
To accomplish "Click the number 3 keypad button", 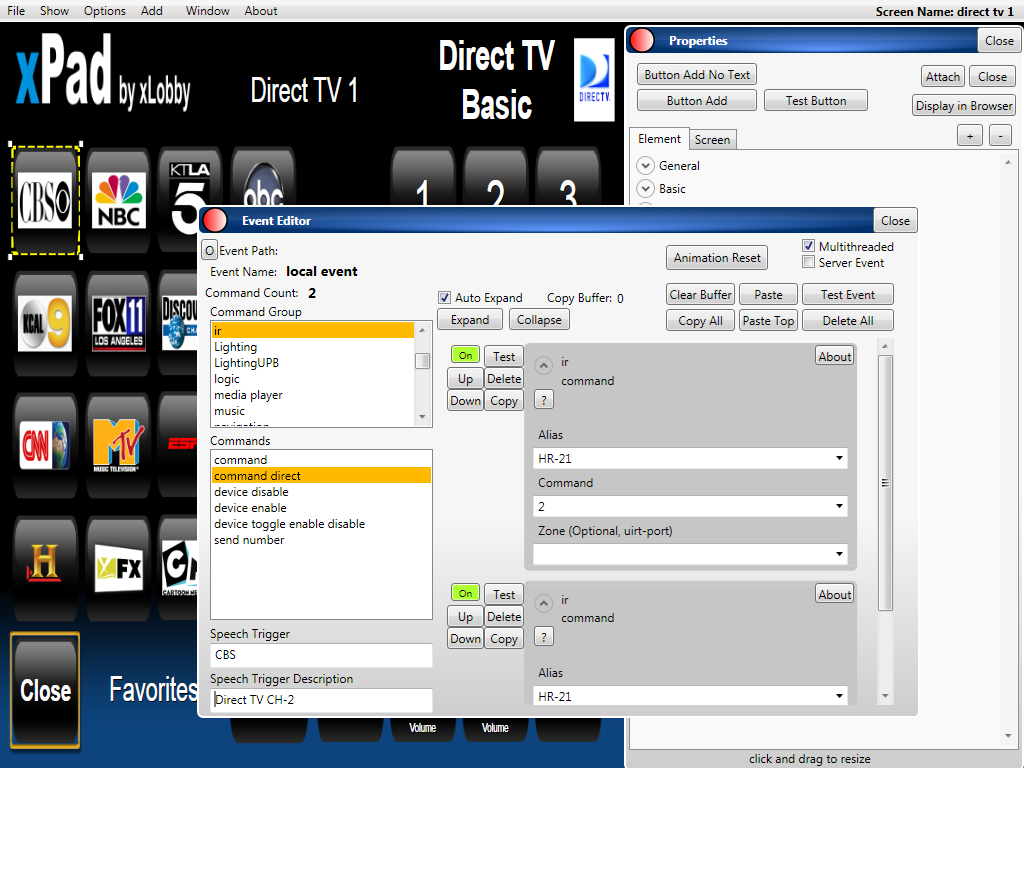I will point(568,178).
